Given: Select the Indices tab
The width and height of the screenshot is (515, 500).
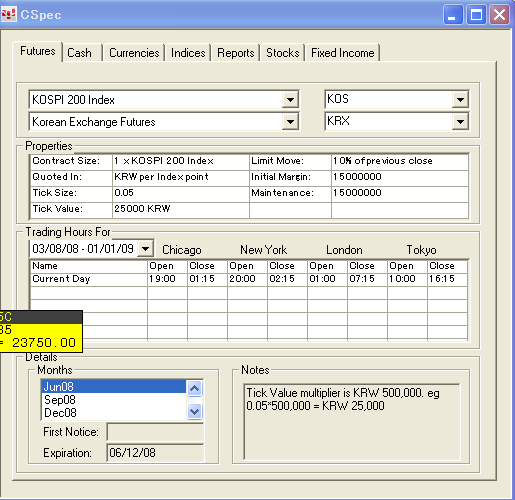Looking at the screenshot, I should click(188, 53).
